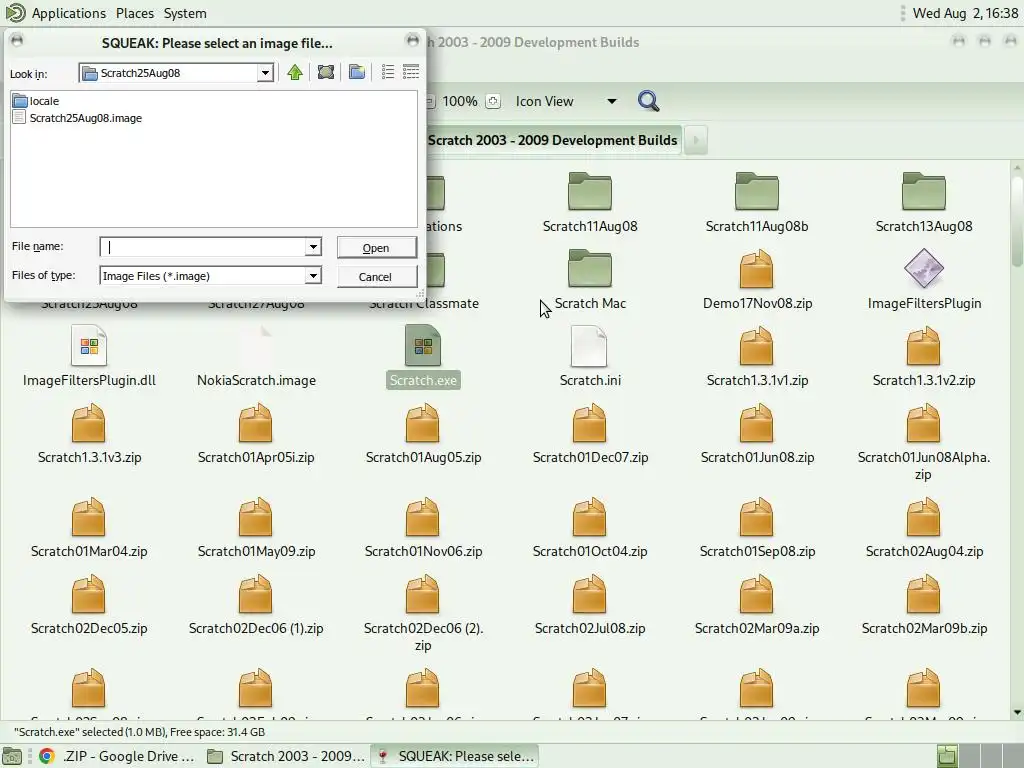1024x768 pixels.
Task: Open the Applications menu
Action: (x=69, y=13)
